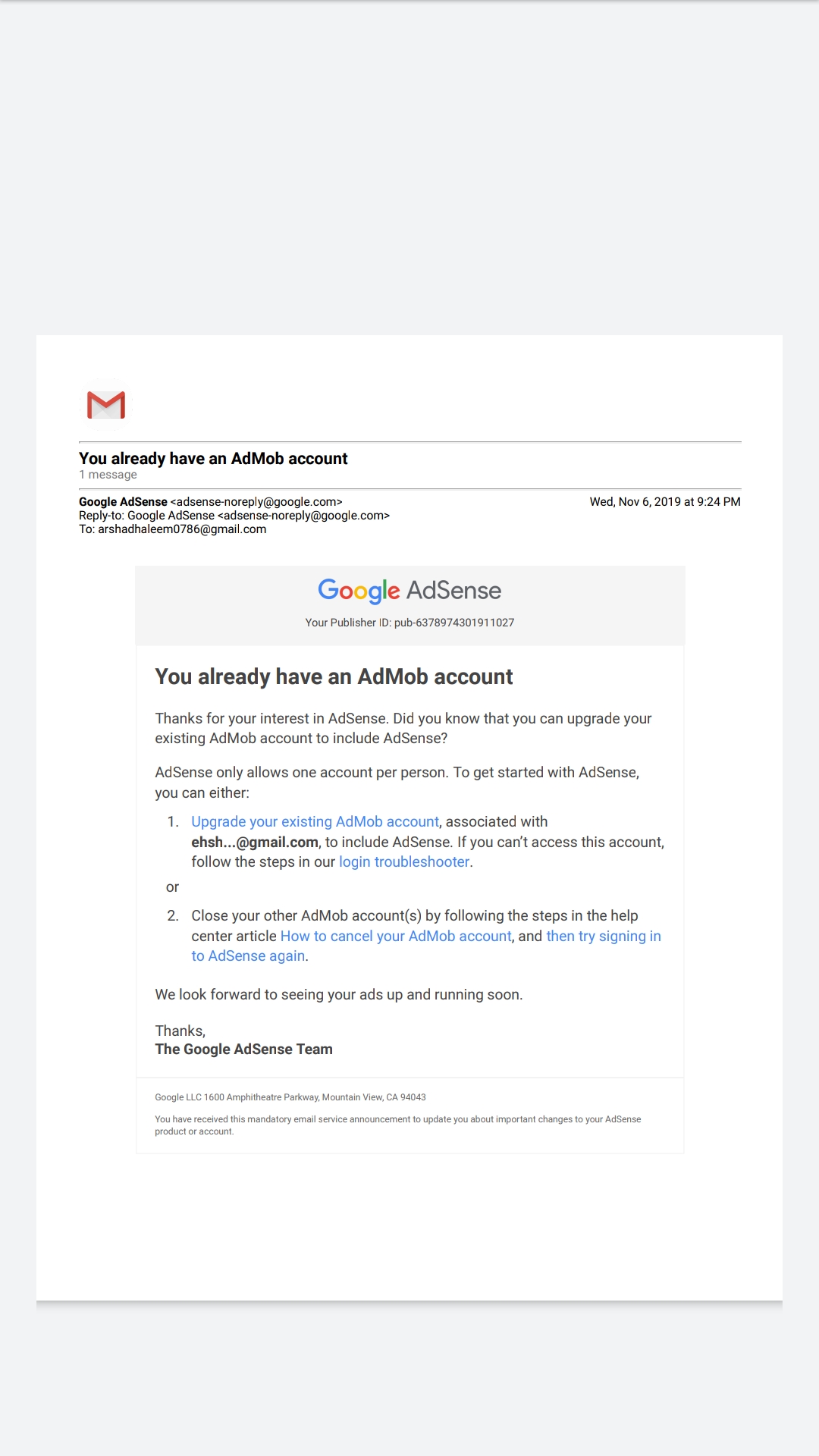Open How to cancel your AdMob account link
819x1456 pixels.
coord(396,936)
